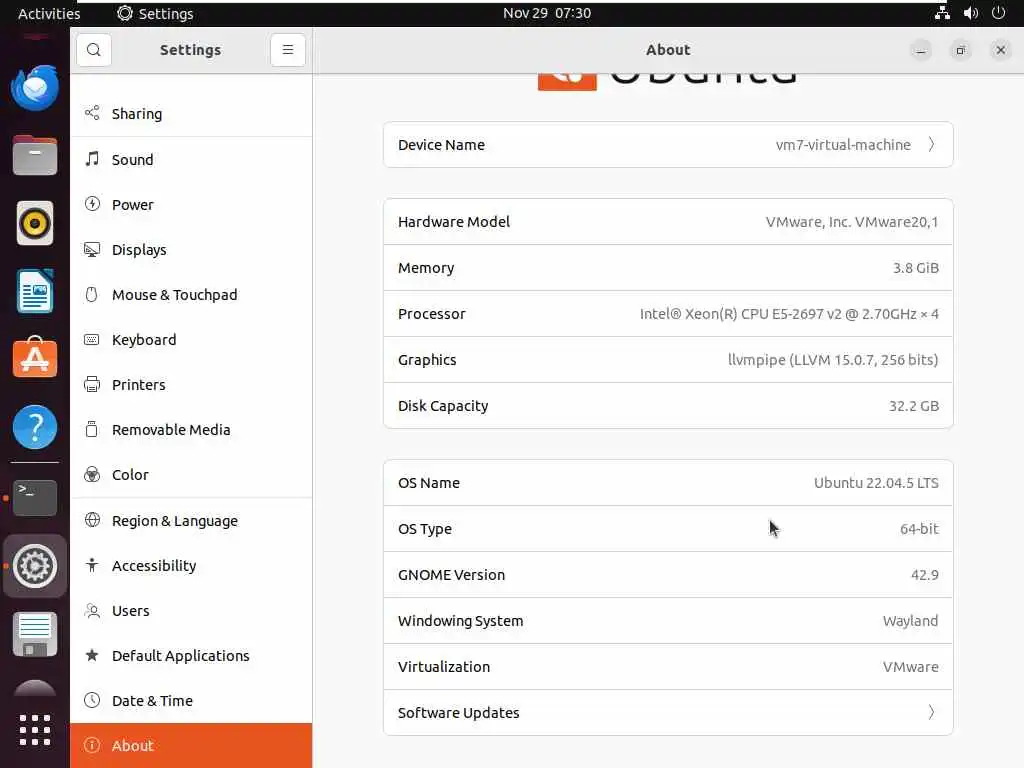Click the OS Name value Ubuntu 22.04.5 LTS
The width and height of the screenshot is (1024, 768).
[876, 483]
